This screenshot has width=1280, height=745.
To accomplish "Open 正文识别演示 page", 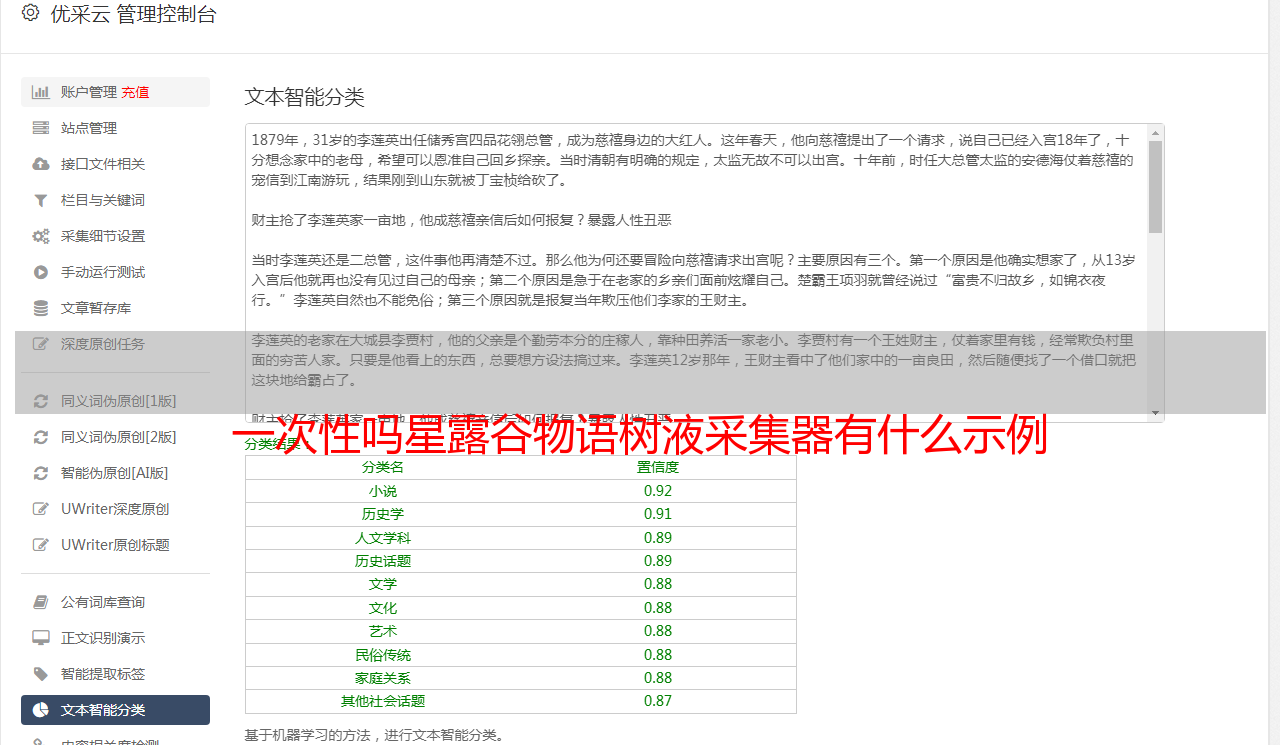I will 115,638.
